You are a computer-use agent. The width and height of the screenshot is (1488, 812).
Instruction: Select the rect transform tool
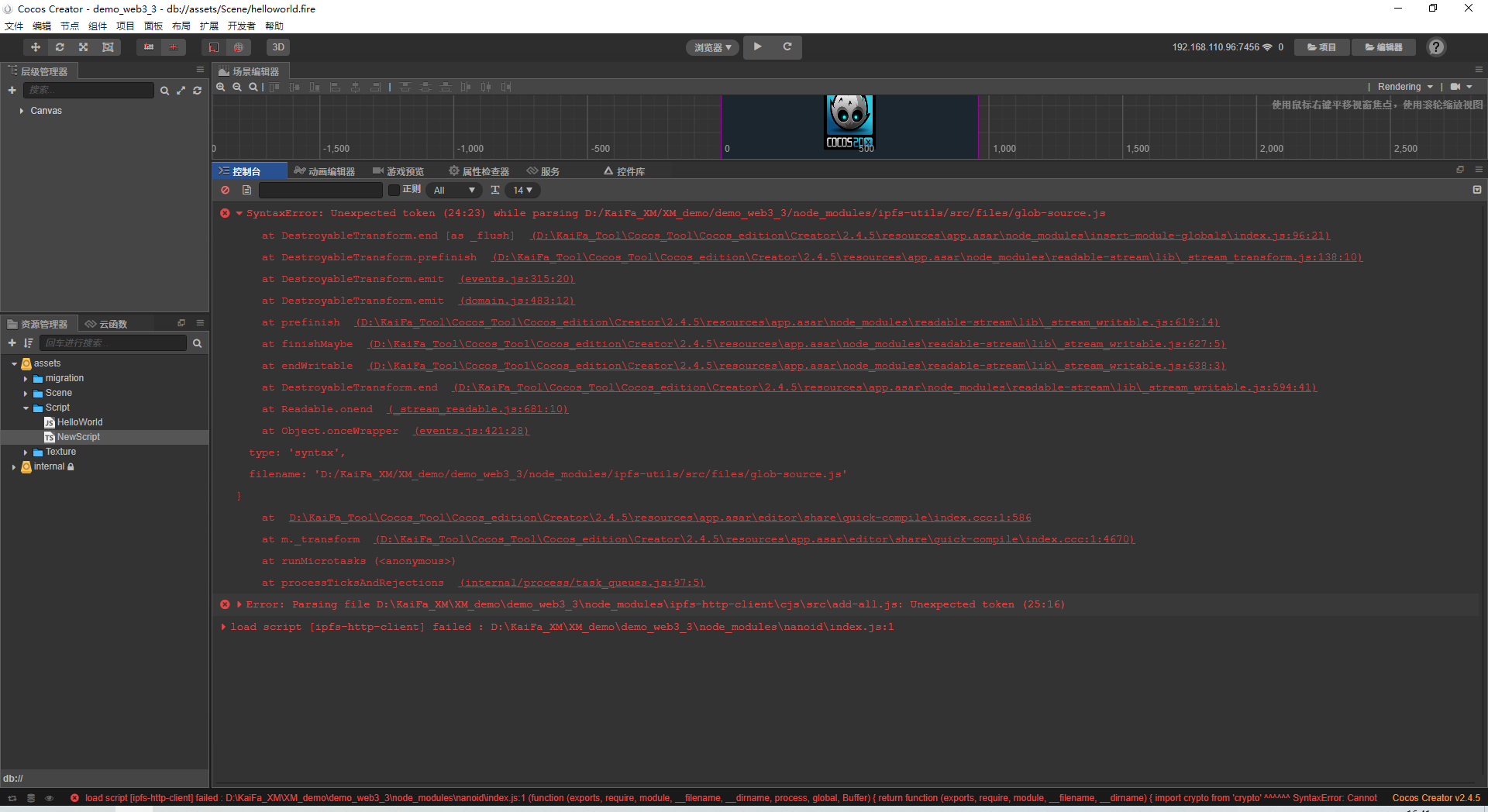point(108,47)
